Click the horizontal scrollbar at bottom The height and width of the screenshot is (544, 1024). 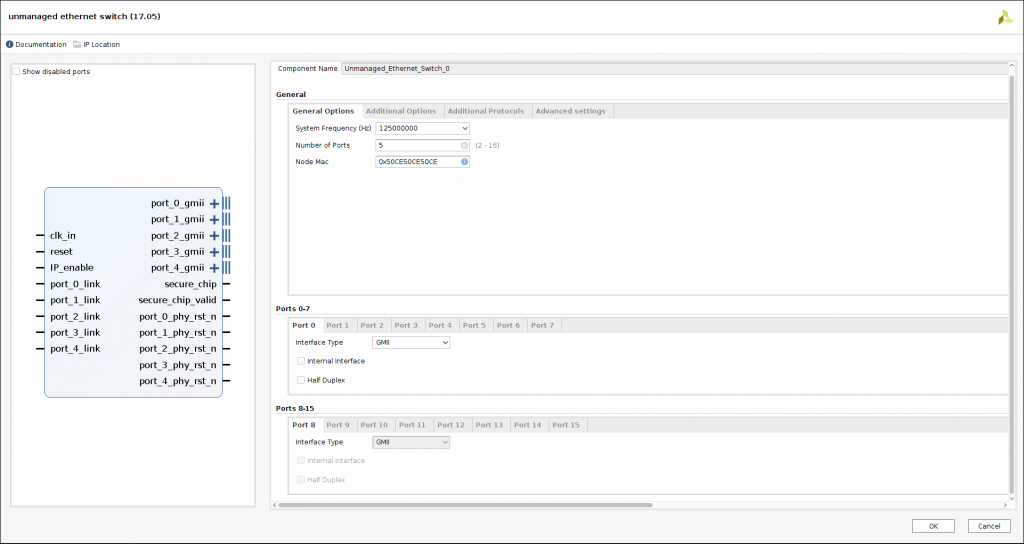point(465,505)
